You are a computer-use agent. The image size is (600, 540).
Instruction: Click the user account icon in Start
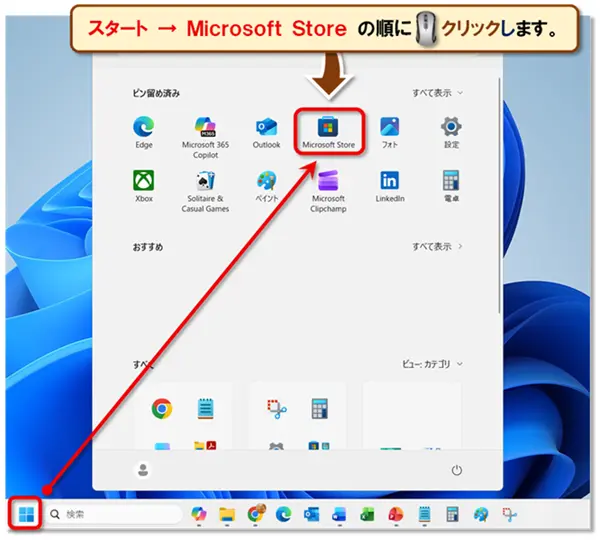click(143, 470)
